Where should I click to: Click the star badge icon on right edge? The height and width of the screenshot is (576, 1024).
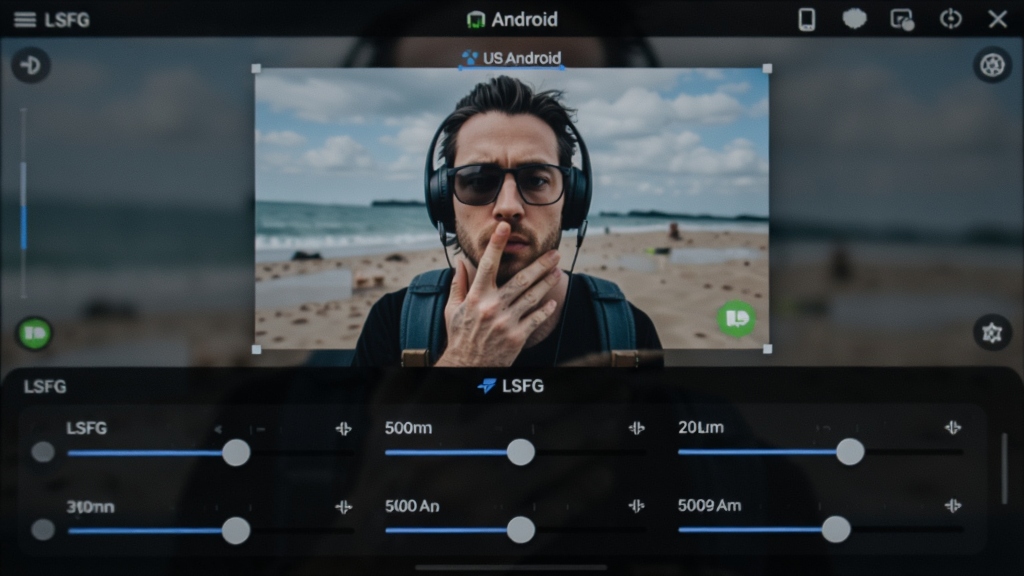[992, 333]
